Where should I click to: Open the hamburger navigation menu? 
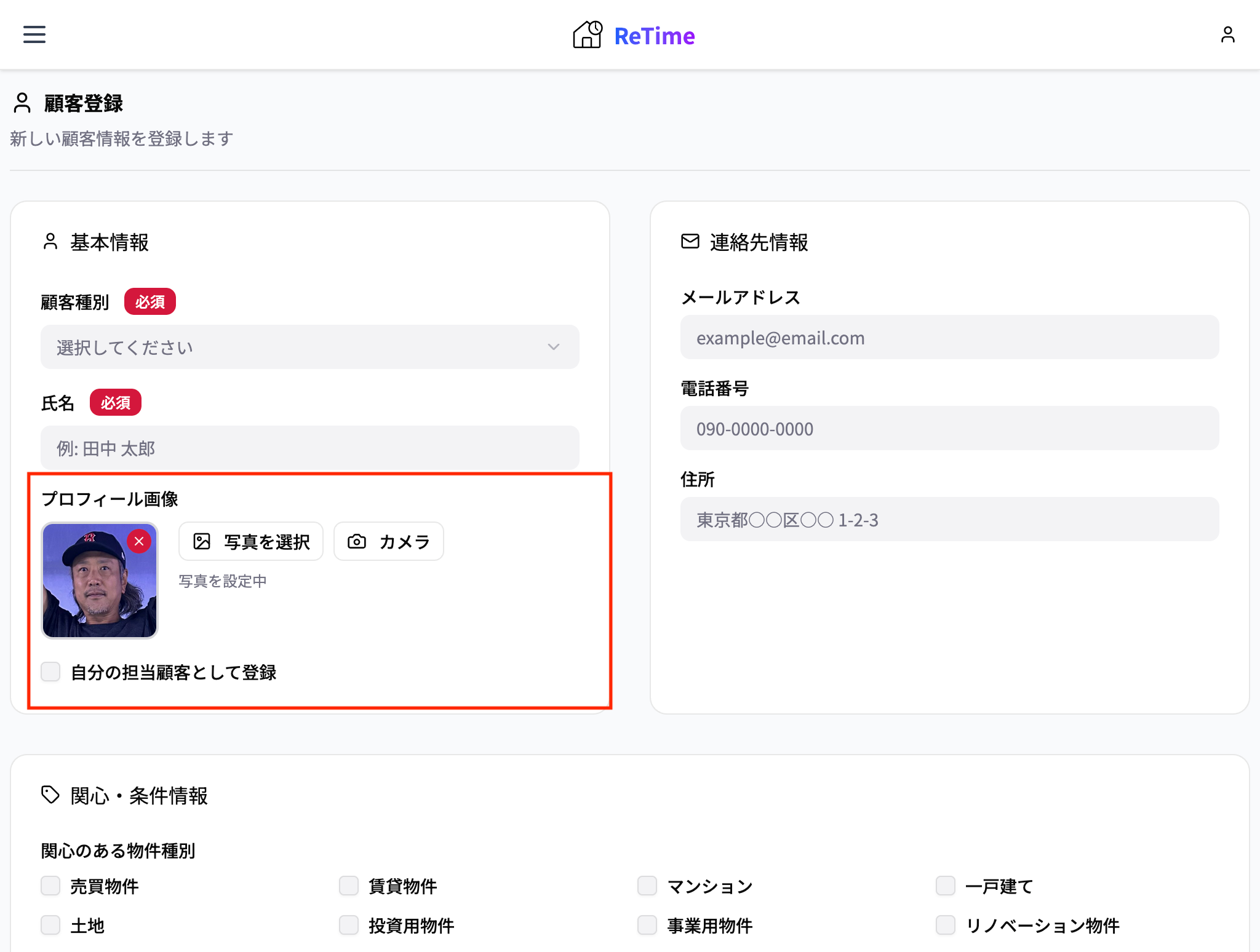[x=34, y=34]
